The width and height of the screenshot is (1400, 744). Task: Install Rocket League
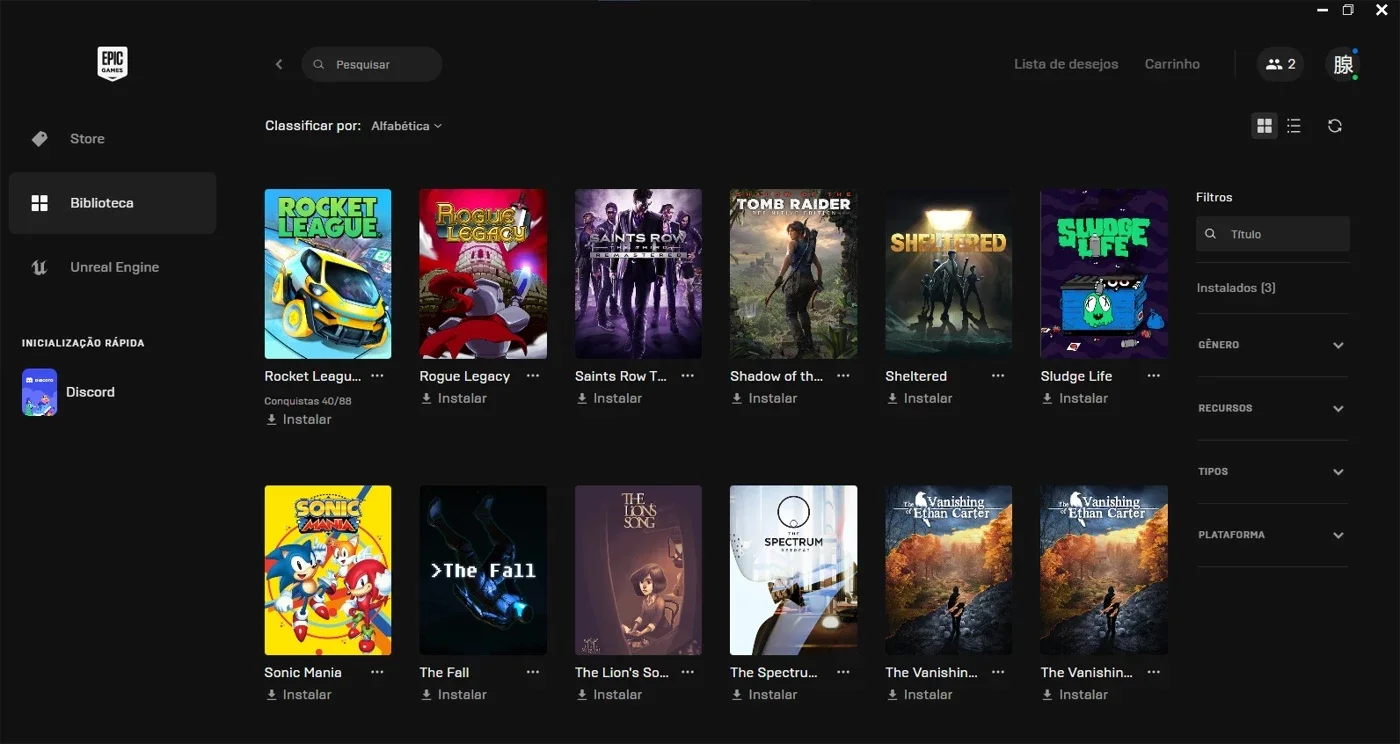(298, 419)
